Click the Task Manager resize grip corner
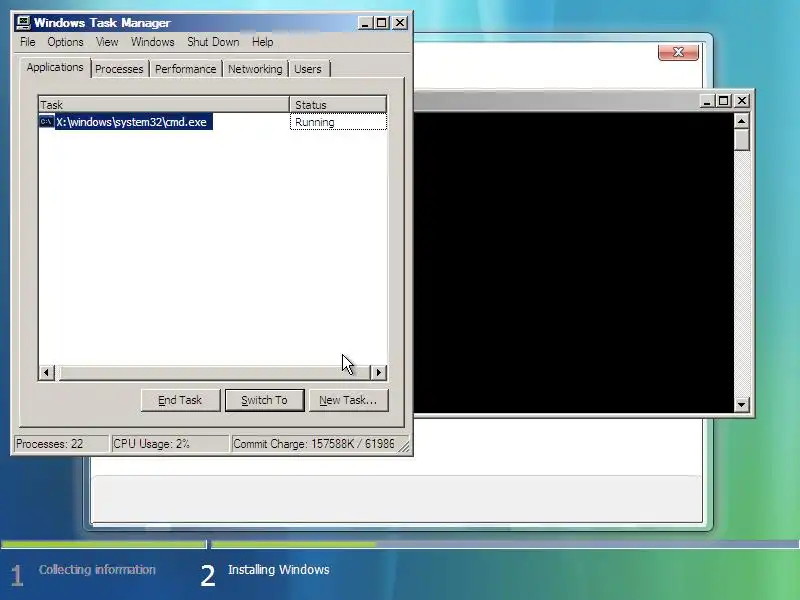 [x=404, y=447]
